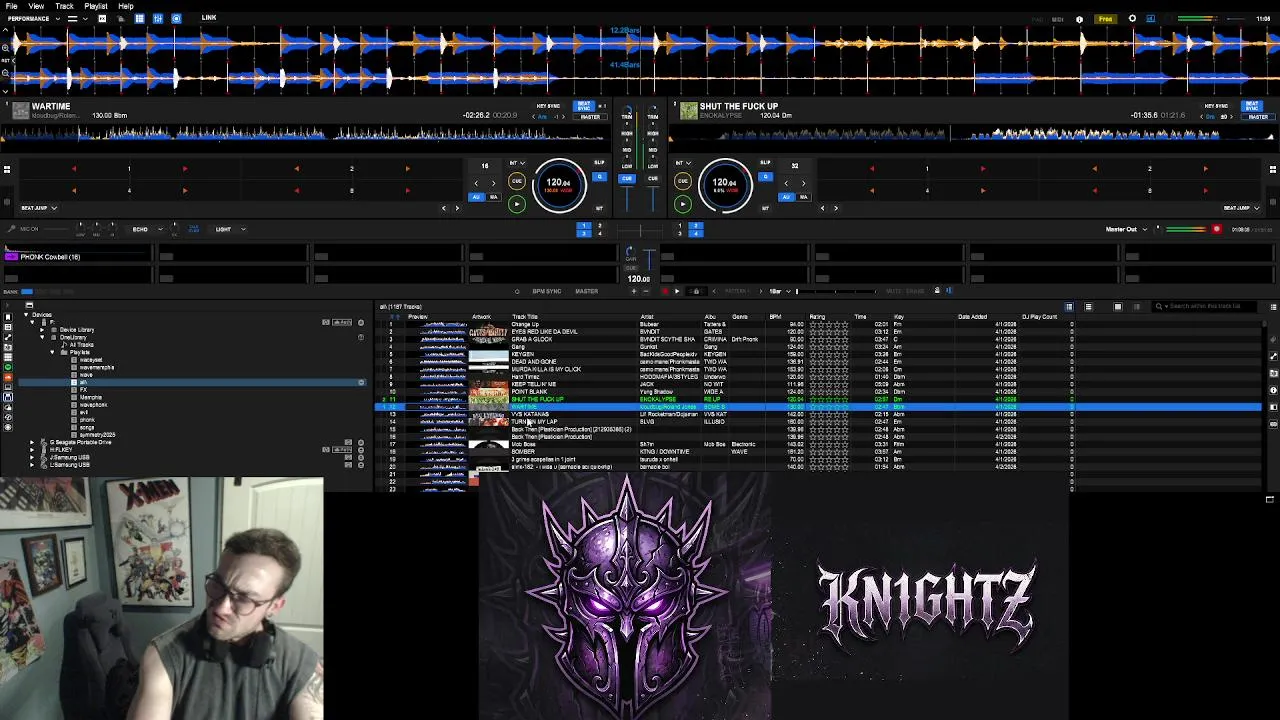Adjust channel 2 volume fader
Image resolution: width=1280 pixels, height=720 pixels.
pyautogui.click(x=652, y=199)
